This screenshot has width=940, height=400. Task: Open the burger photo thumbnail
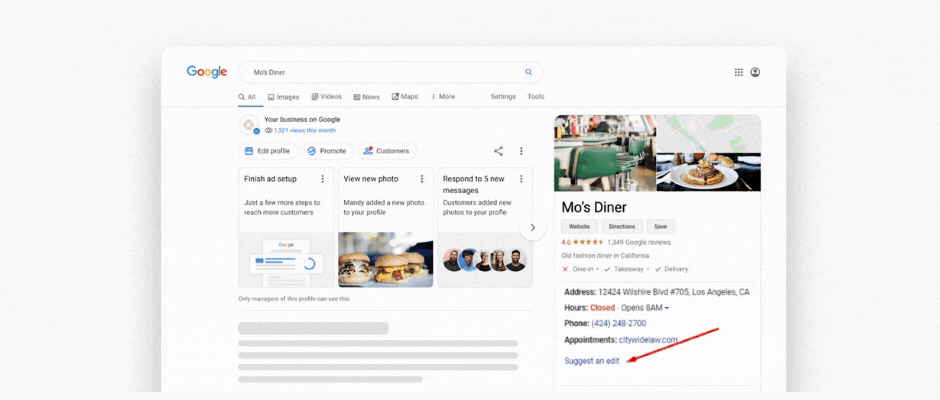[x=385, y=260]
